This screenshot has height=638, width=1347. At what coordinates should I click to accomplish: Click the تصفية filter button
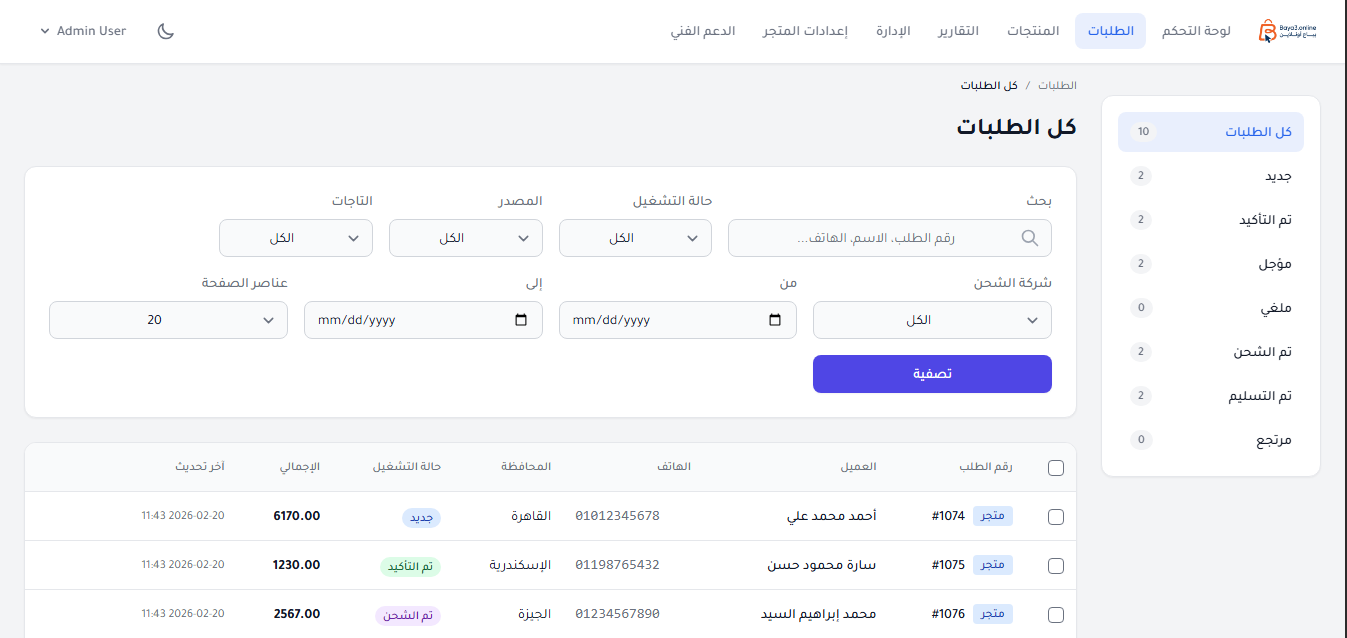coord(931,373)
